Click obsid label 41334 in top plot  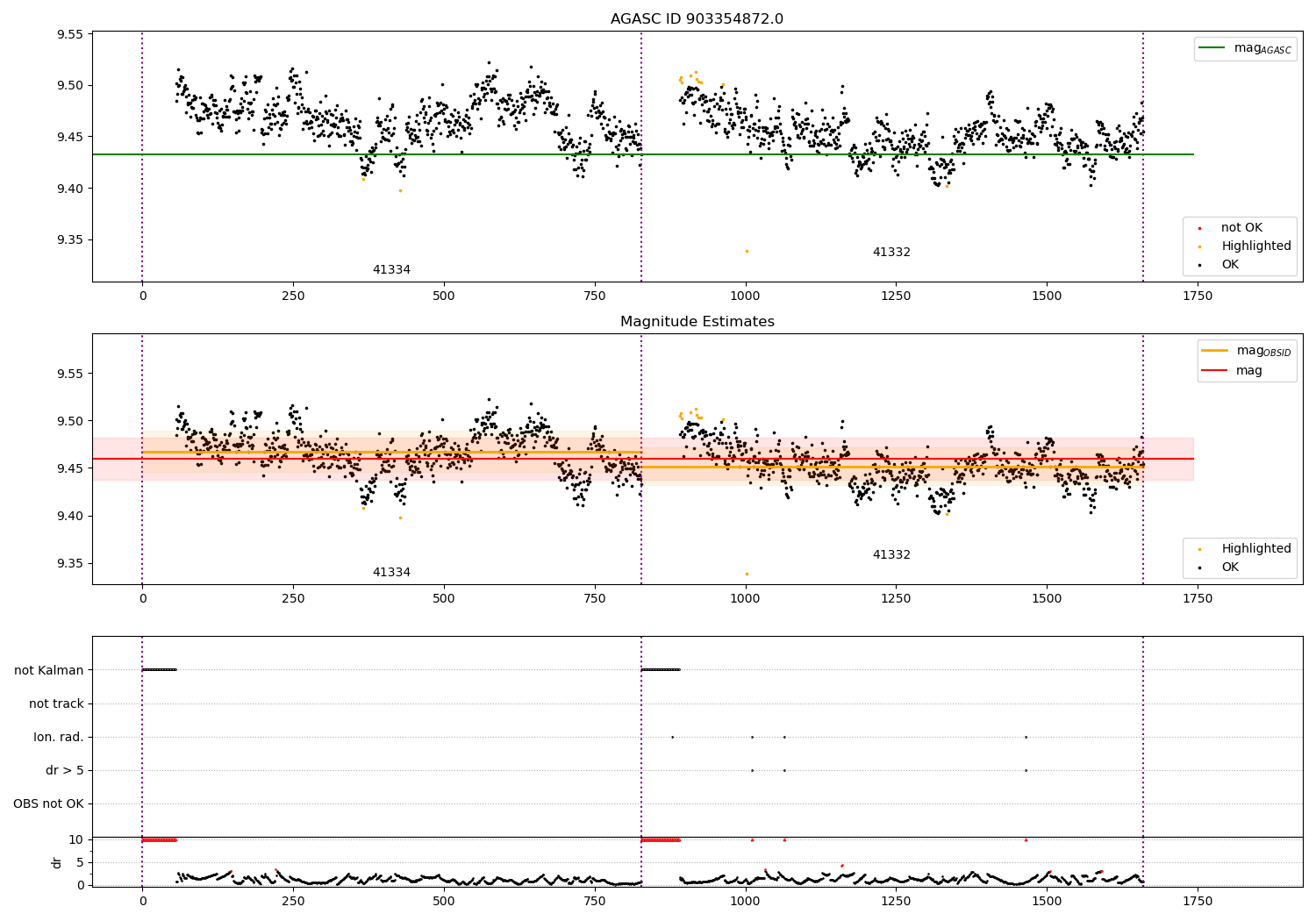(391, 270)
